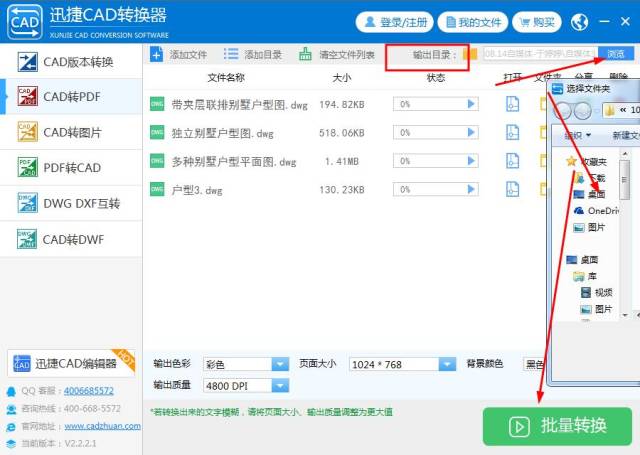Click progress bar of 户型3.dwg
The image size is (640, 455).
click(x=436, y=189)
